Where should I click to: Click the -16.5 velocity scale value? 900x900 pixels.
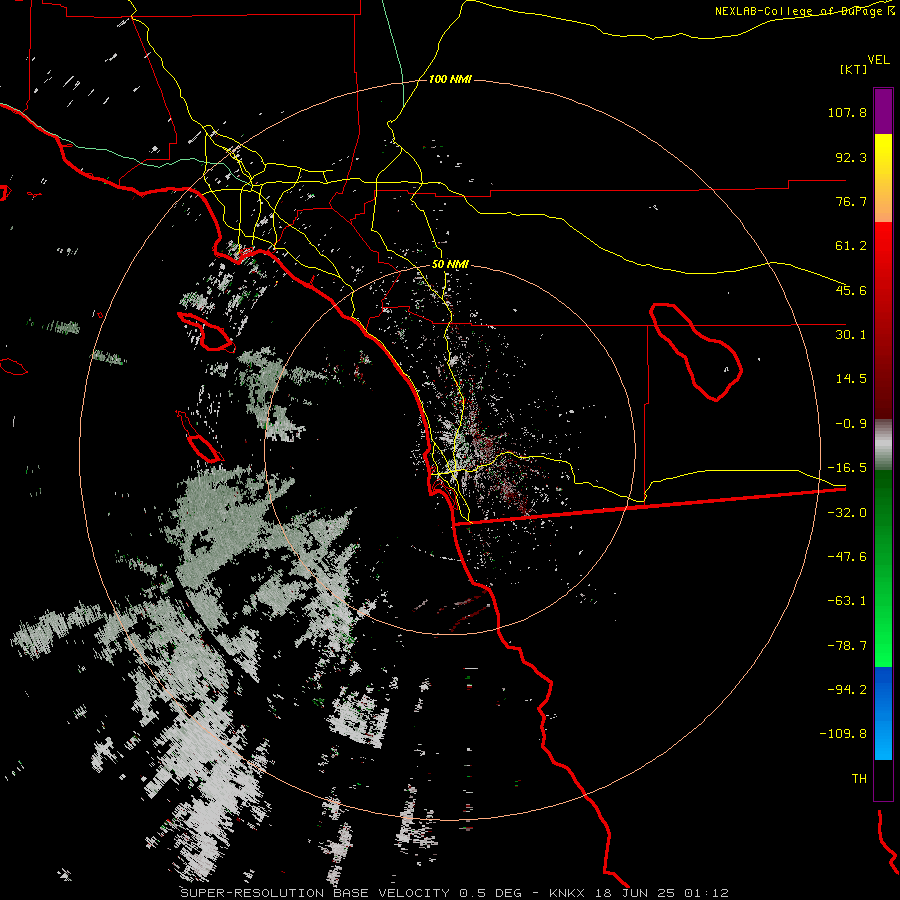(x=847, y=468)
